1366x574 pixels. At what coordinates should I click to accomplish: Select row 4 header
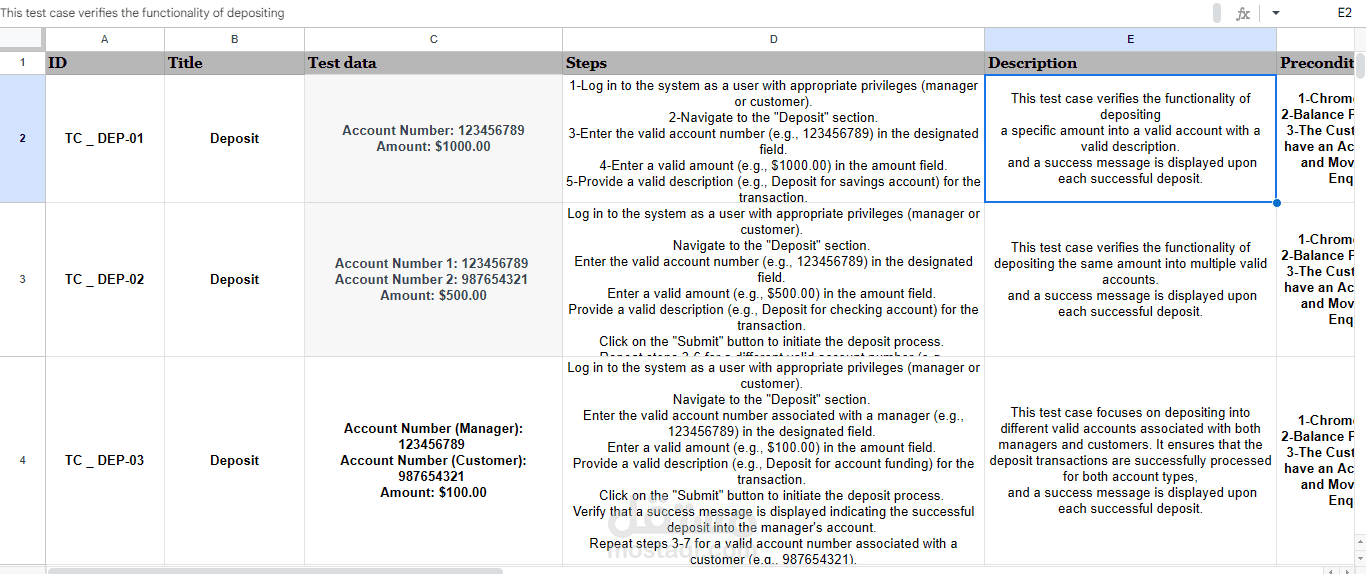pos(22,460)
